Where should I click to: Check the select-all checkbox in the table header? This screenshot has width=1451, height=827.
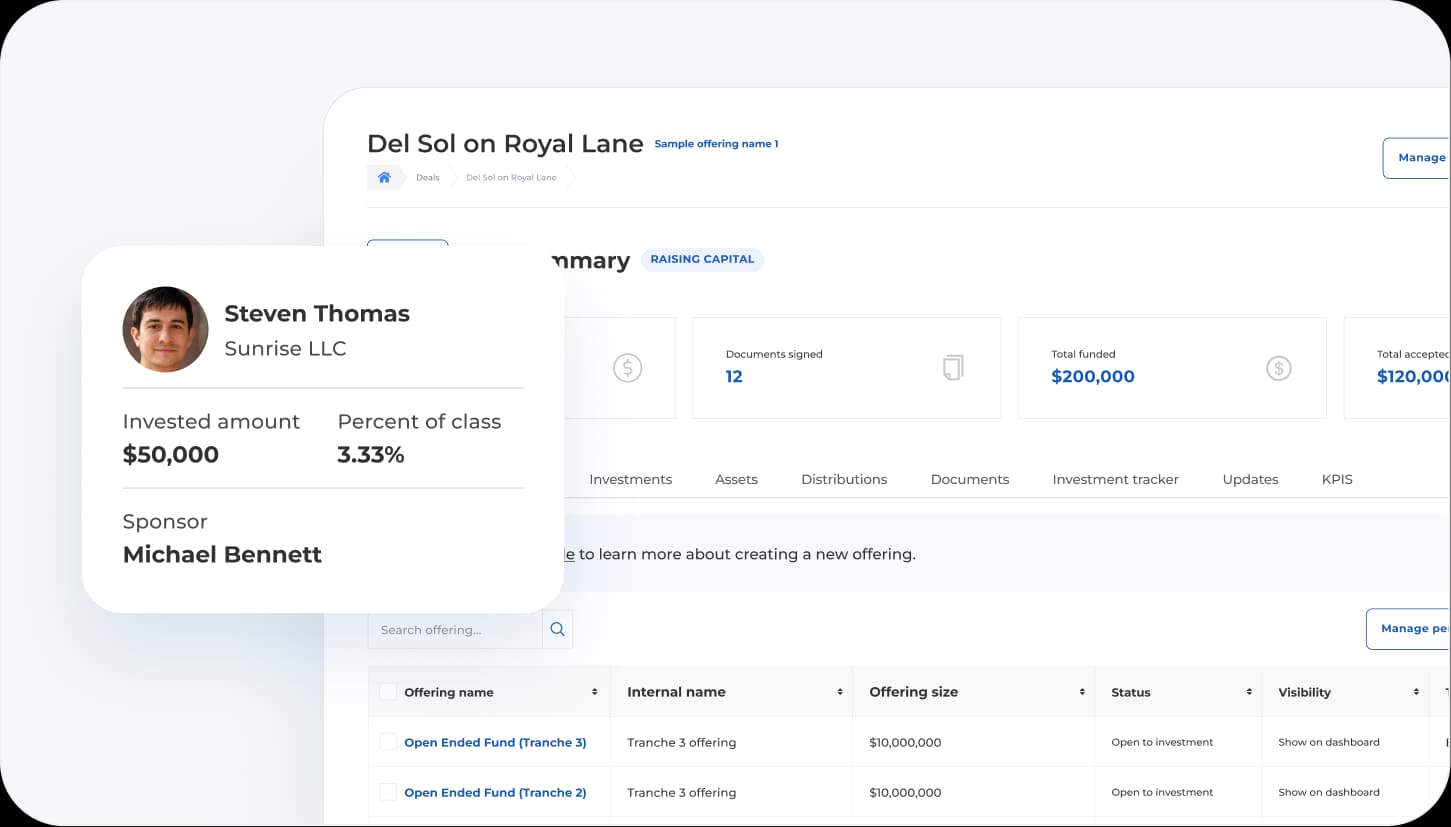coord(387,691)
